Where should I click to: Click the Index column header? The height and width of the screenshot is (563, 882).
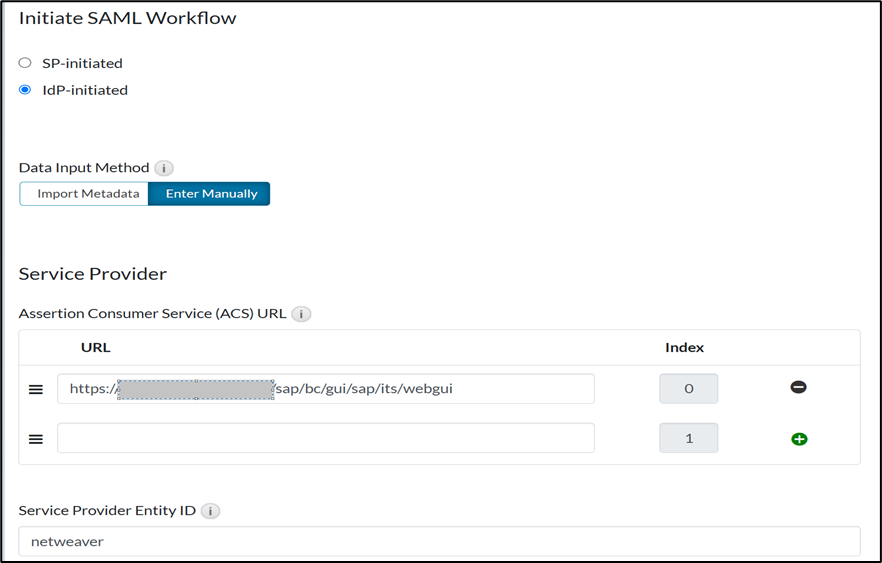click(684, 347)
